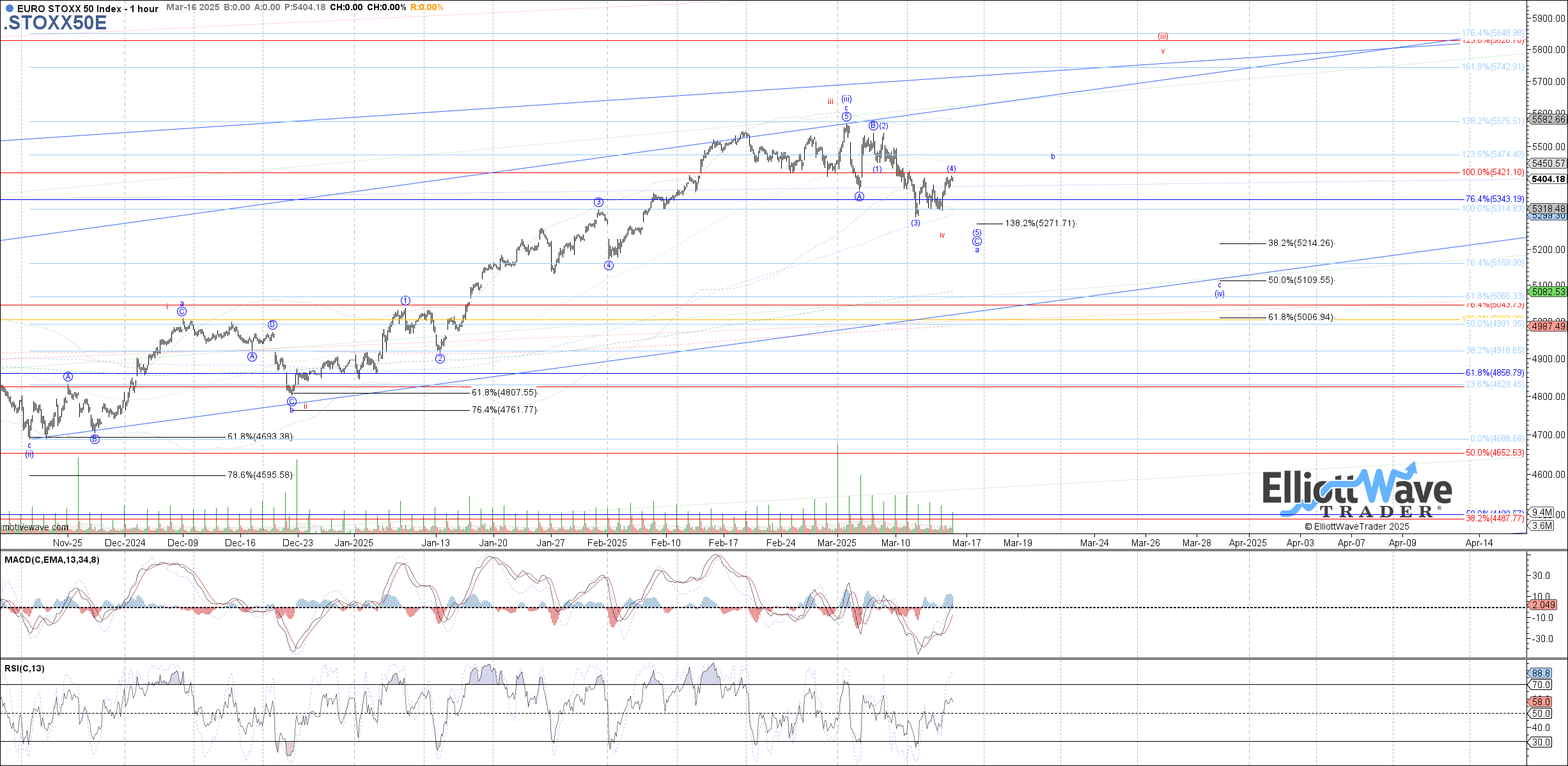Click the circled D wave label in December
Viewport: 1568px width, 766px height.
point(272,325)
